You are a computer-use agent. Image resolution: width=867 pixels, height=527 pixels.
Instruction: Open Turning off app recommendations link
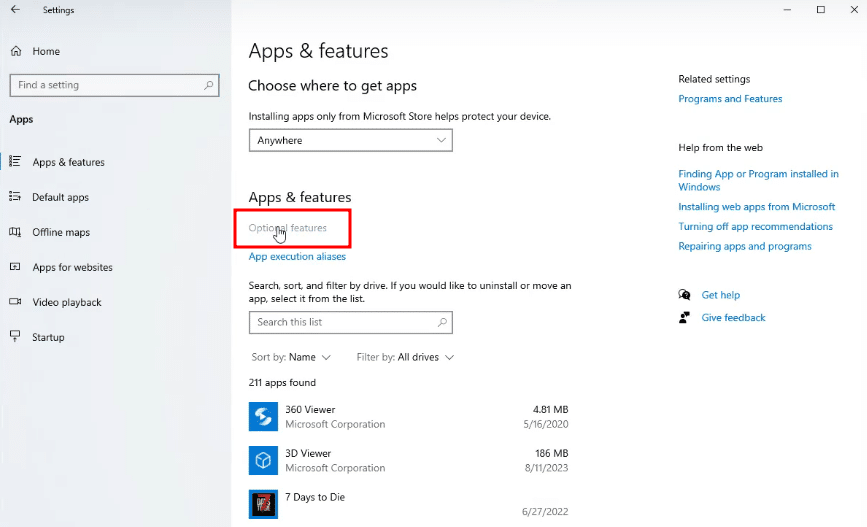point(755,227)
